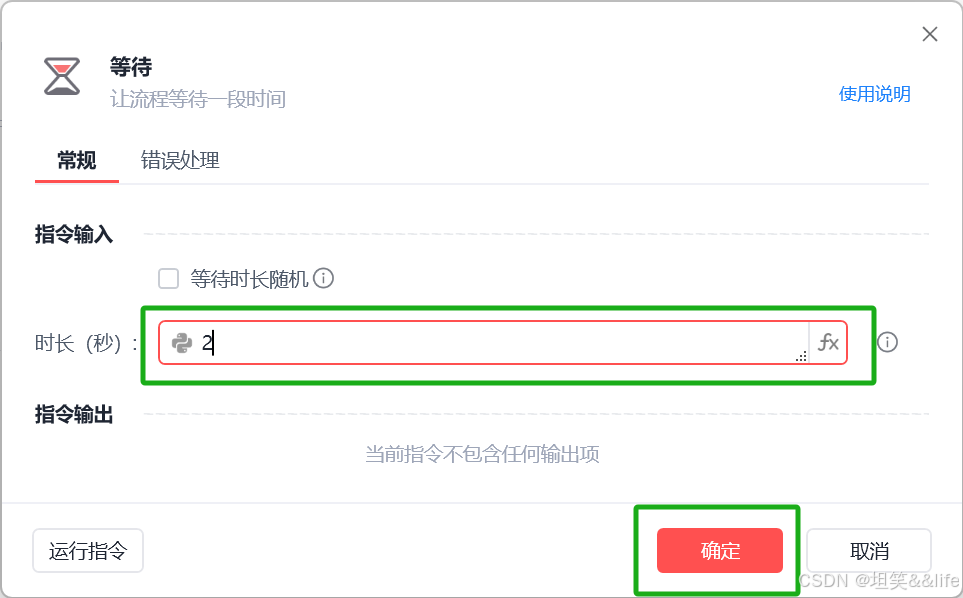
Task: Click the 指令输出 section heading
Action: pyautogui.click(x=74, y=414)
